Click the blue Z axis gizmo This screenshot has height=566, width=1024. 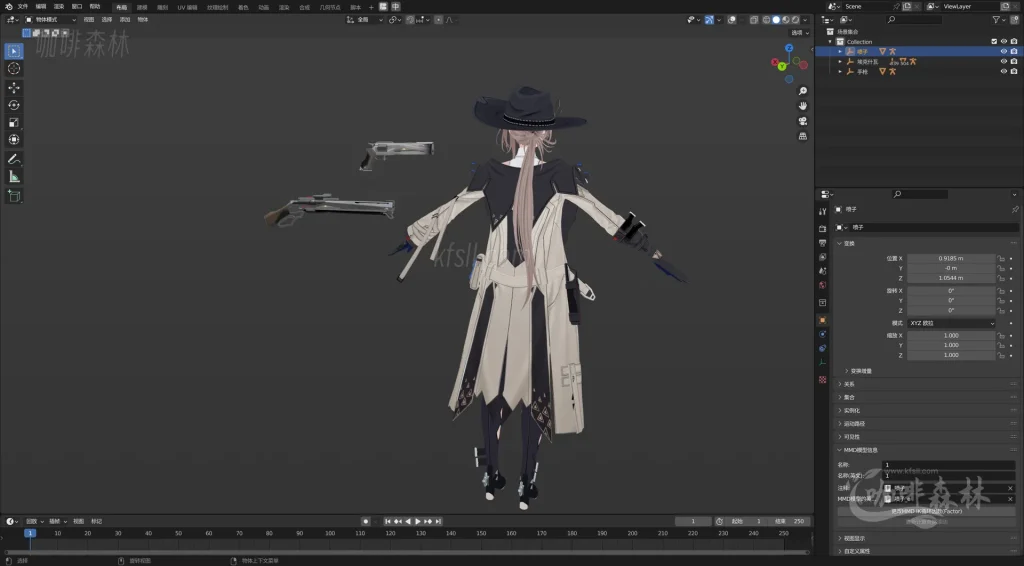tap(789, 48)
